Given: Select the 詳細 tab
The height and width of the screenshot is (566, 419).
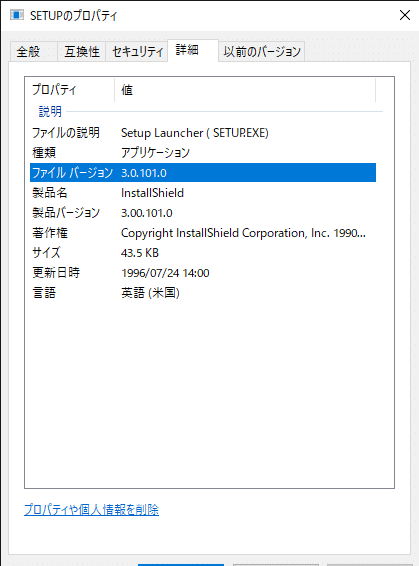Looking at the screenshot, I should click(x=193, y=50).
